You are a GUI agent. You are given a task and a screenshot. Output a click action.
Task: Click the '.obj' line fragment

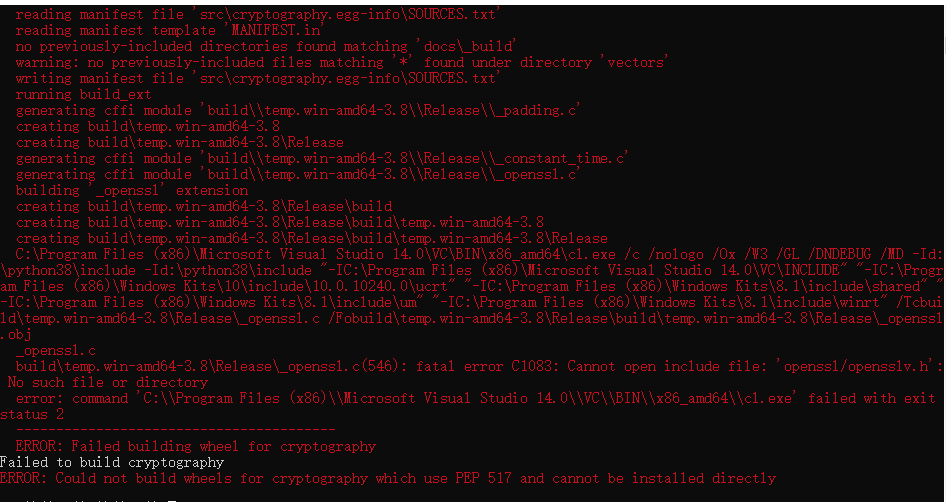pos(16,335)
